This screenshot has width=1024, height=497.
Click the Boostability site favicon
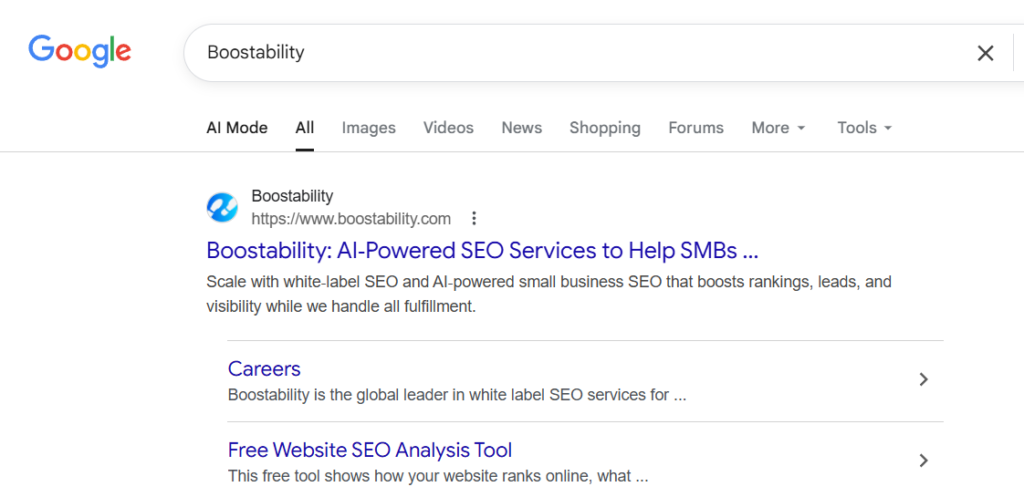point(222,207)
